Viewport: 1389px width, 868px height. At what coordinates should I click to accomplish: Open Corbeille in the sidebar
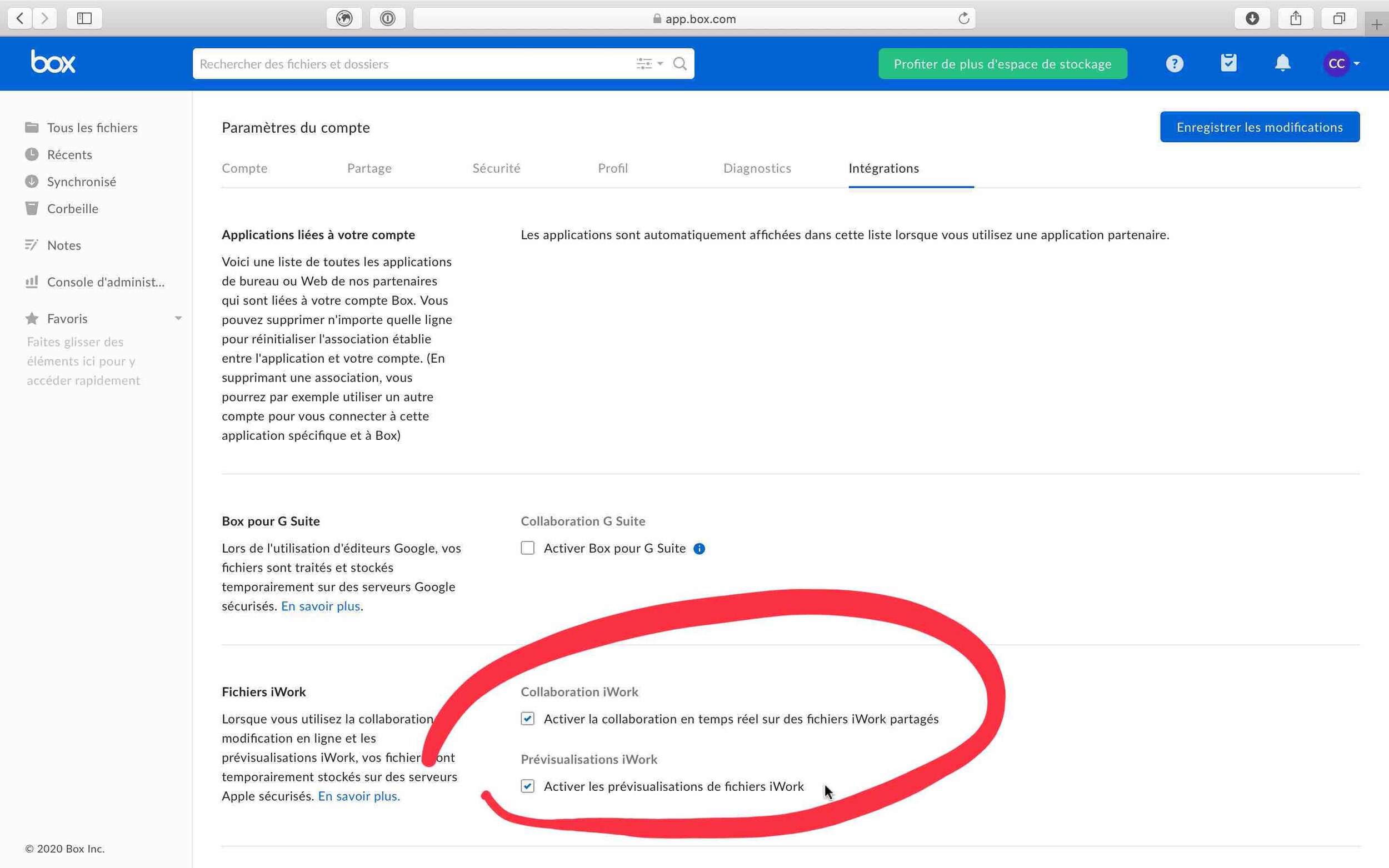(62, 208)
